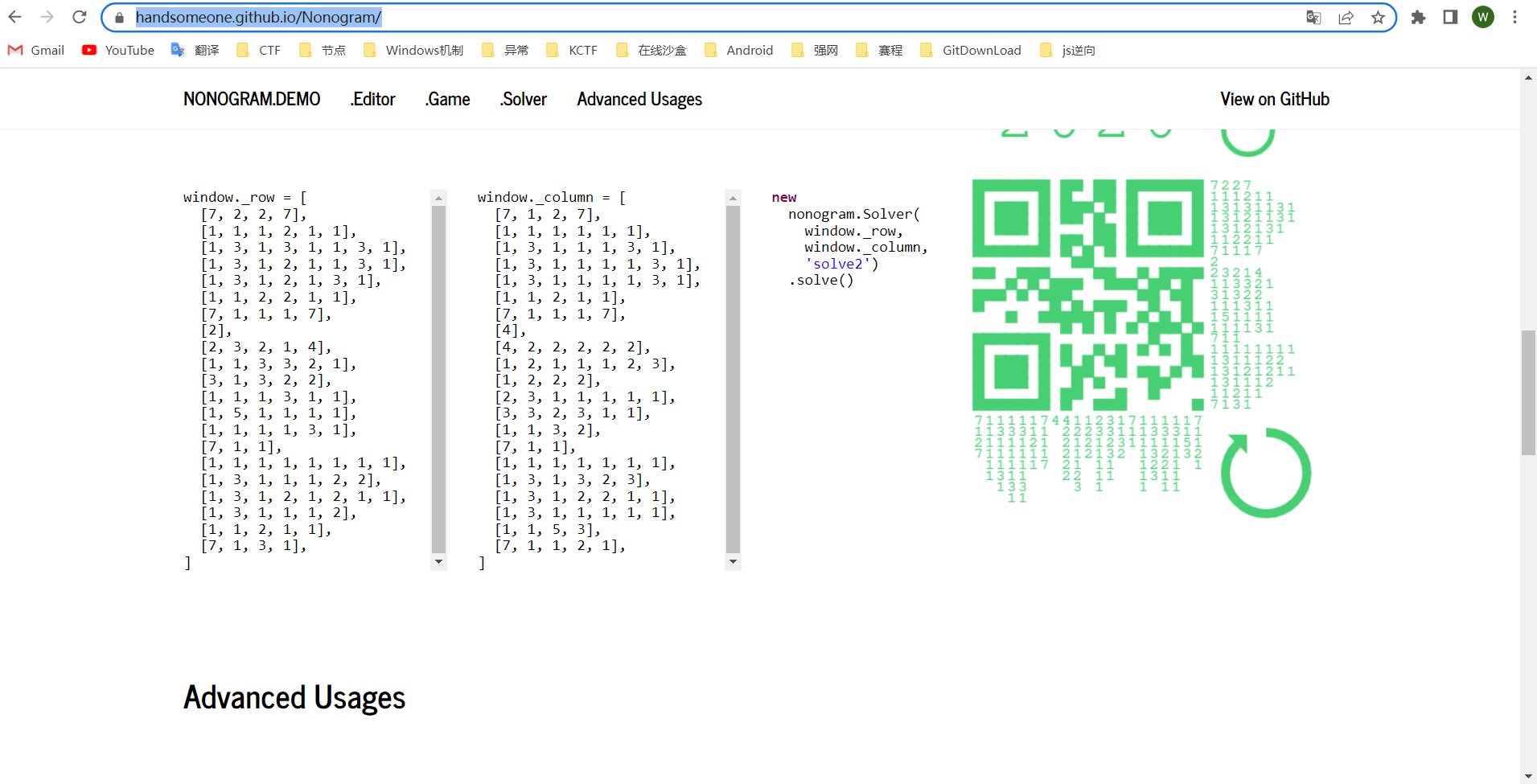Click the down arrow of the column textarea scrollbar
The width and height of the screenshot is (1537, 784).
pos(733,562)
